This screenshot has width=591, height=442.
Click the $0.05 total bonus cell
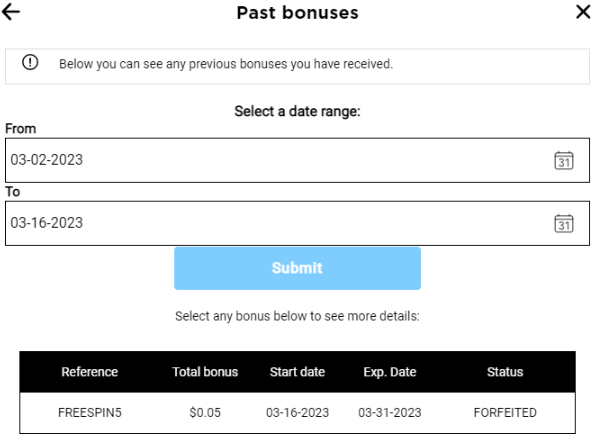[205, 413]
